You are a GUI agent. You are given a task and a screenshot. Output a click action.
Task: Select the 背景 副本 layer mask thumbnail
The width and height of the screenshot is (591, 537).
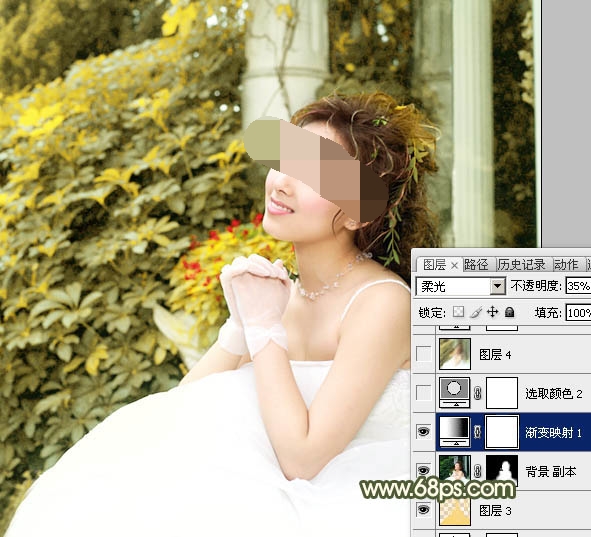(x=502, y=470)
